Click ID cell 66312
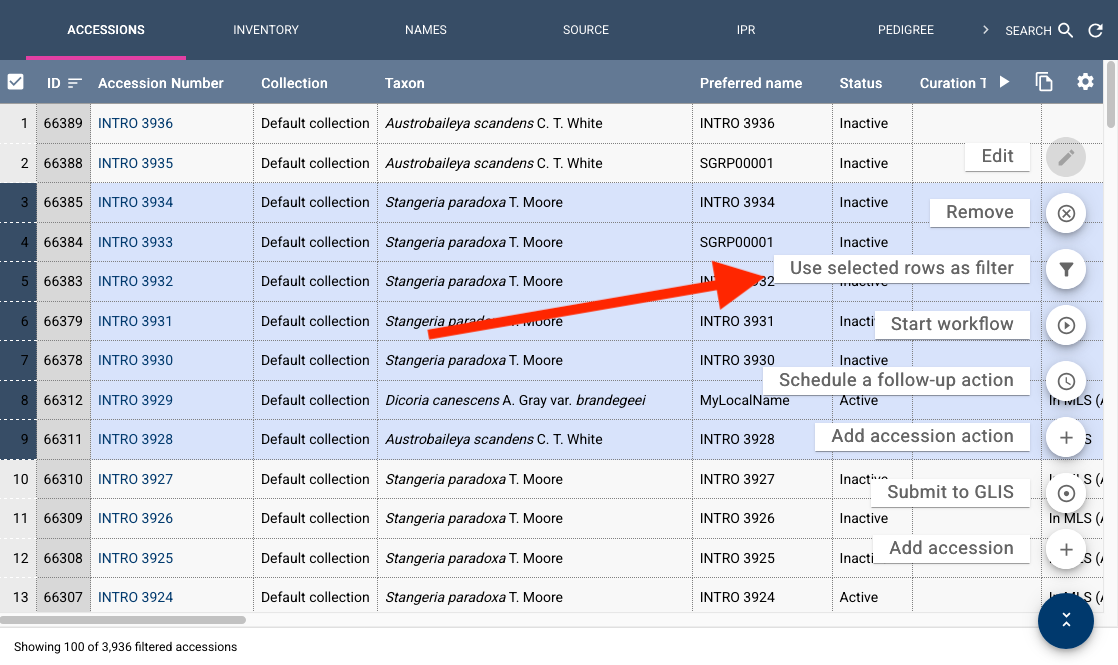 pos(63,401)
